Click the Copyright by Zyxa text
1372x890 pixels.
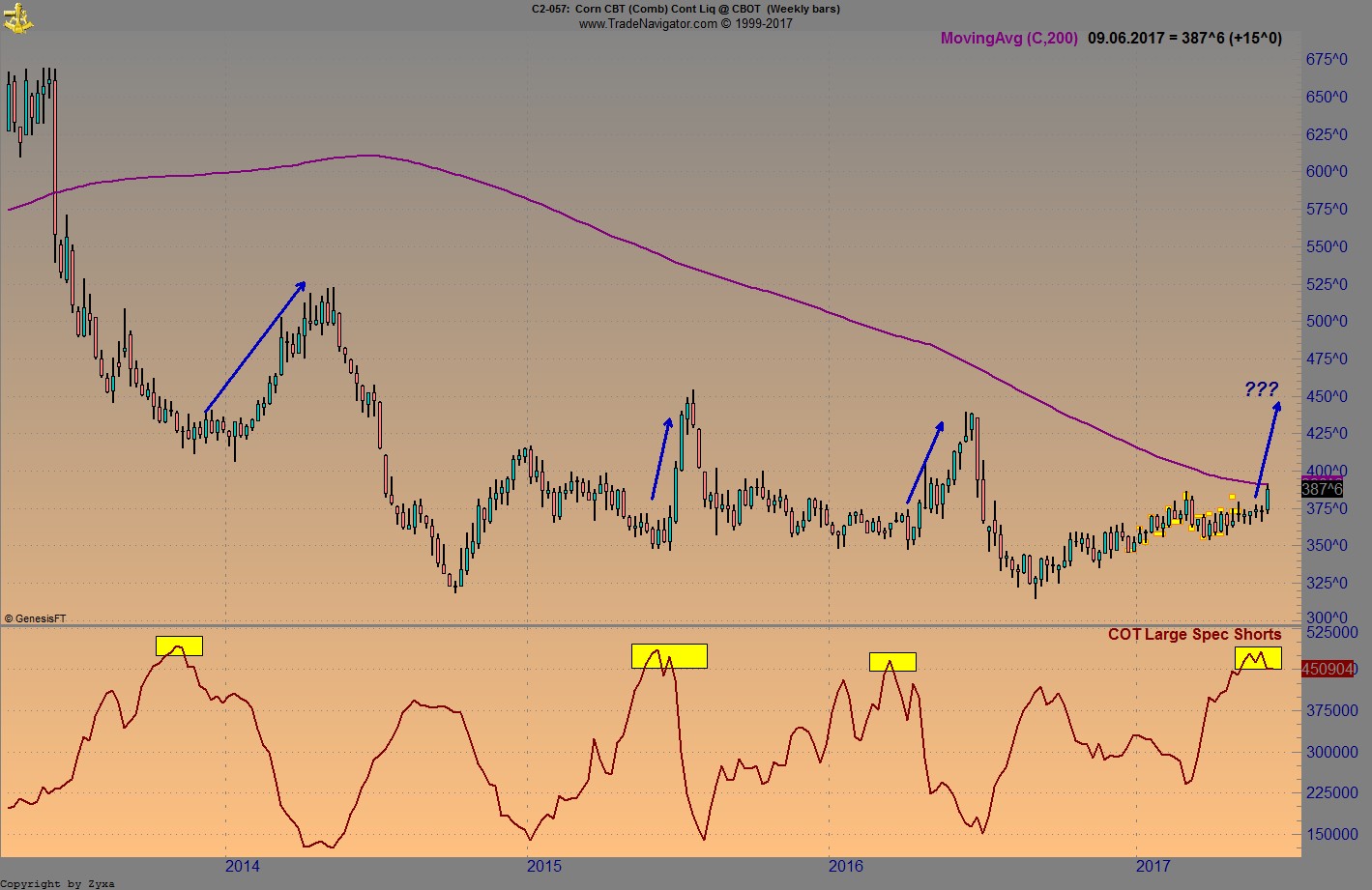[x=58, y=883]
